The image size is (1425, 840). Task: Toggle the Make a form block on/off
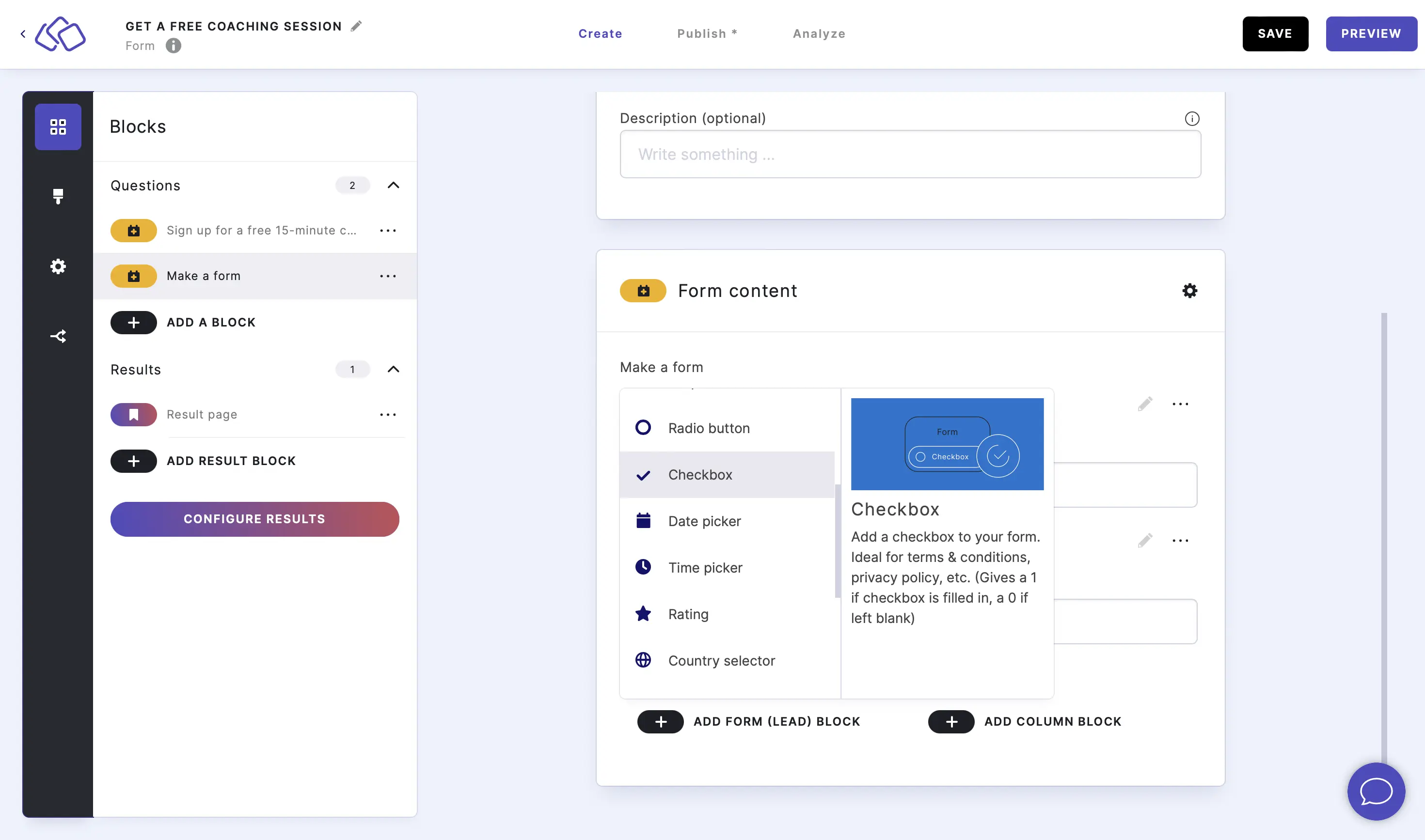tap(133, 276)
